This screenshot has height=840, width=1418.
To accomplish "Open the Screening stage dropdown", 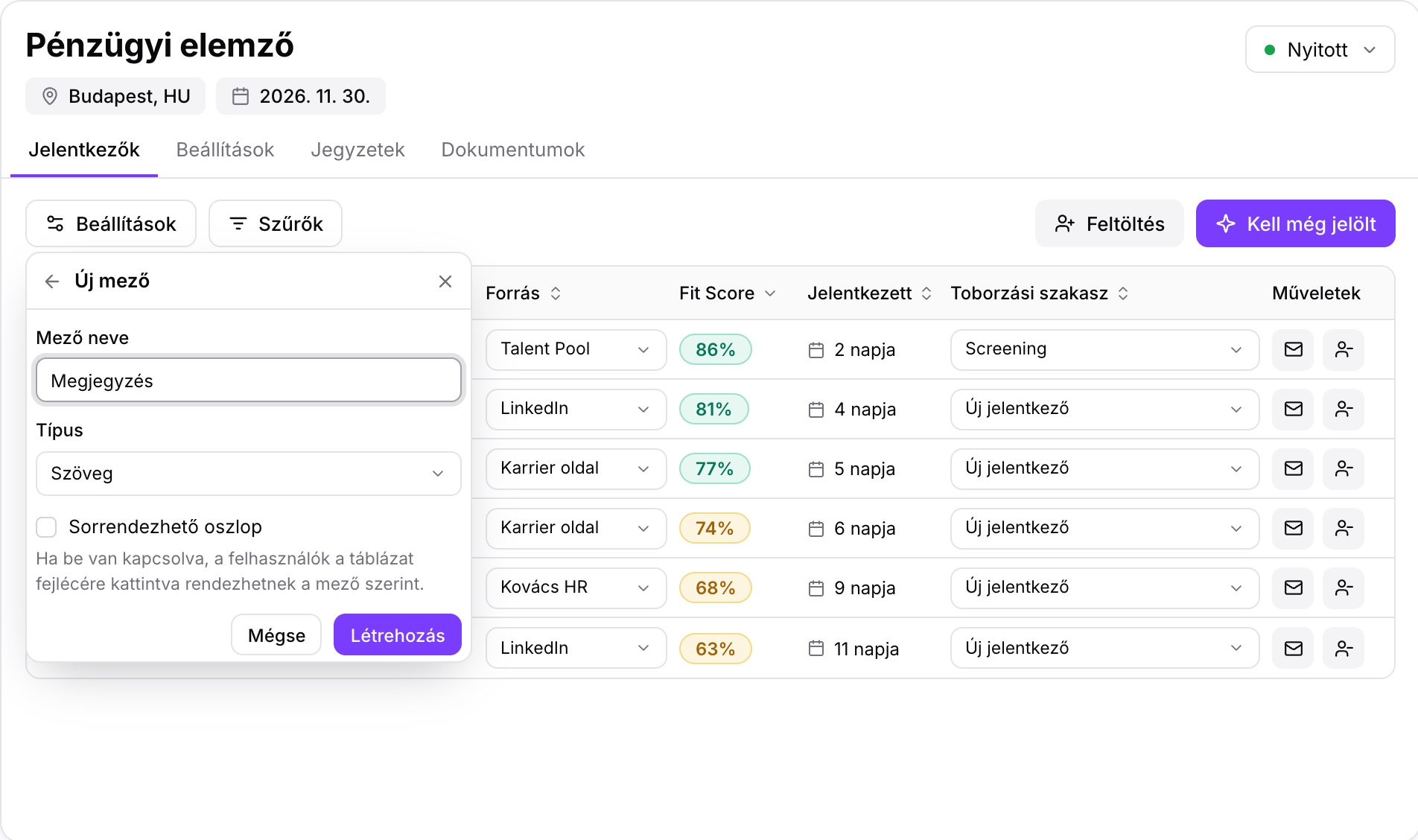I will point(1104,349).
